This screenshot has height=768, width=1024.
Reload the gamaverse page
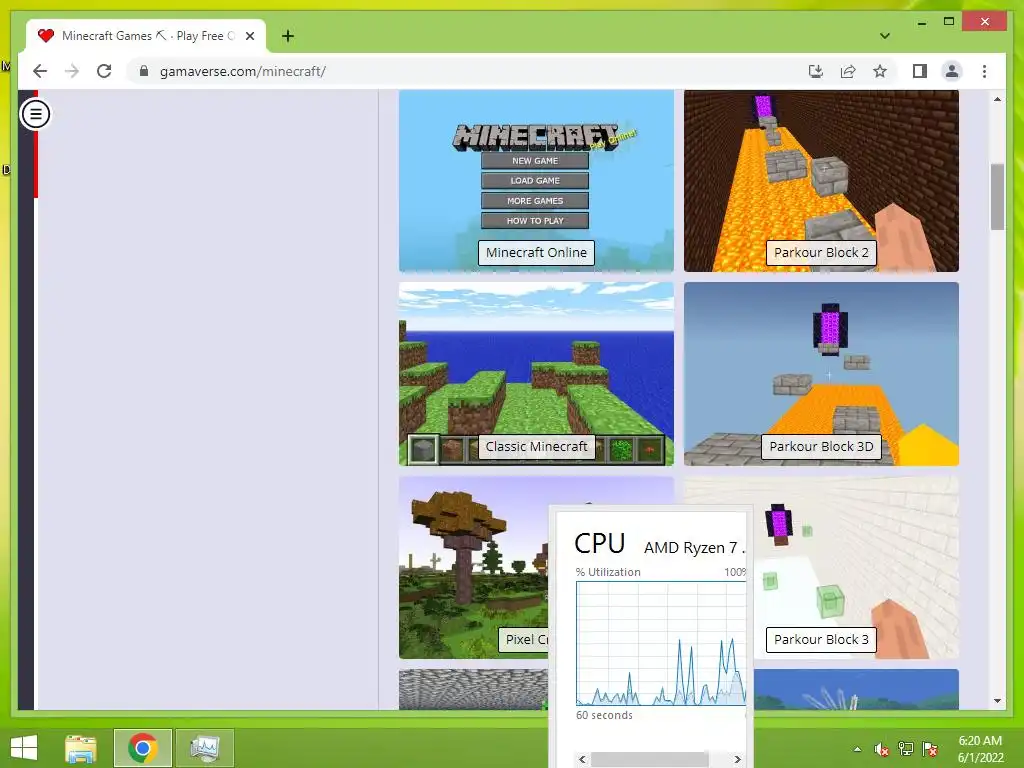(x=104, y=71)
